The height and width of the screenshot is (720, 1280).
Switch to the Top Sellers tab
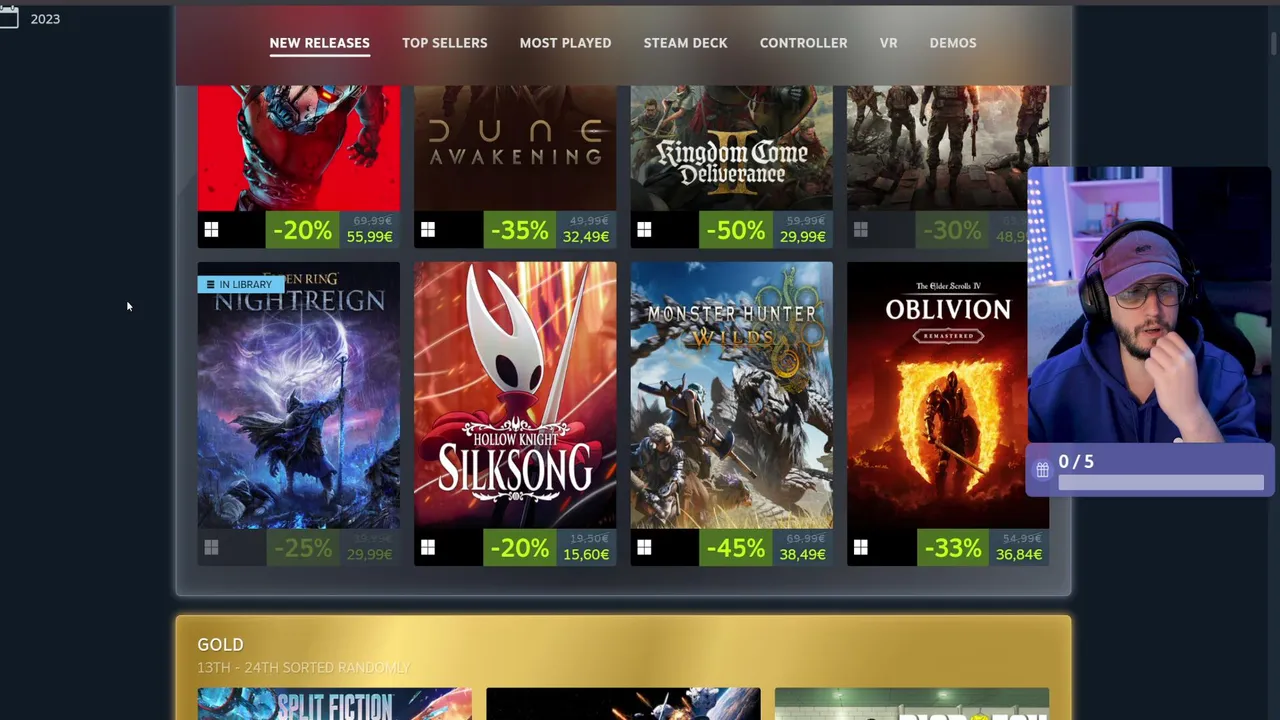coord(445,43)
